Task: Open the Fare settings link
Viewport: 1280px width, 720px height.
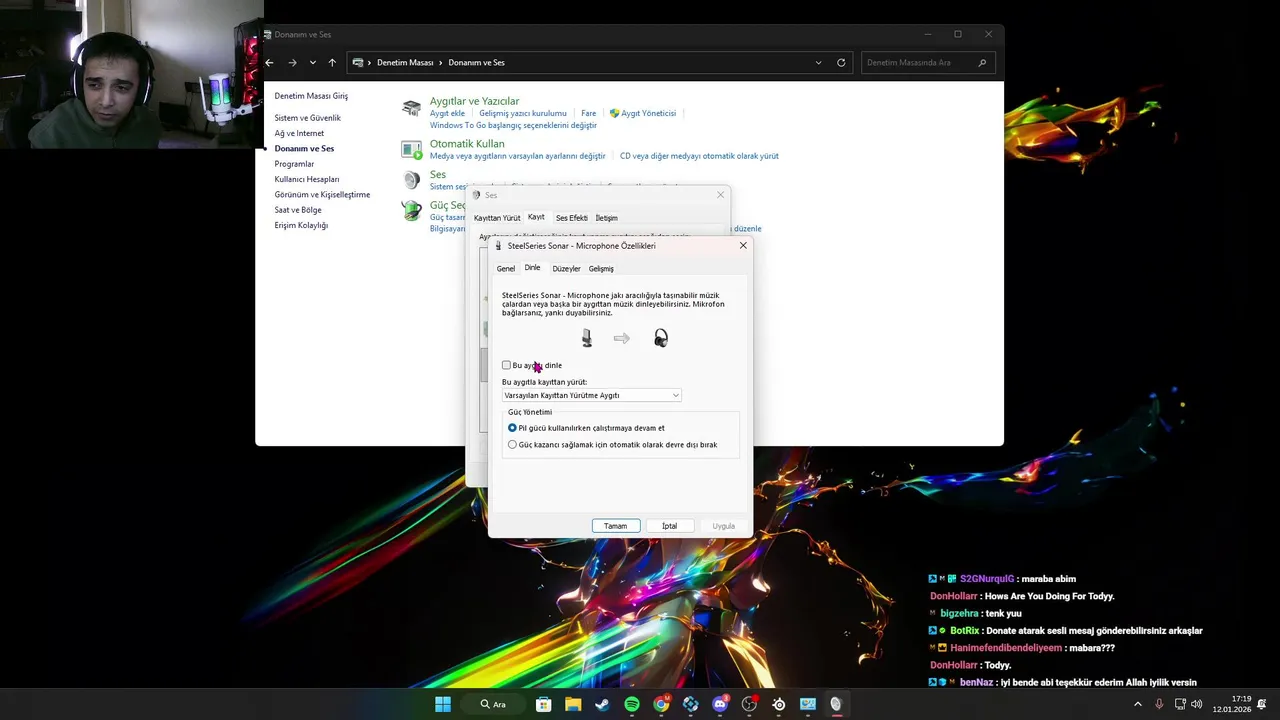Action: [x=589, y=114]
